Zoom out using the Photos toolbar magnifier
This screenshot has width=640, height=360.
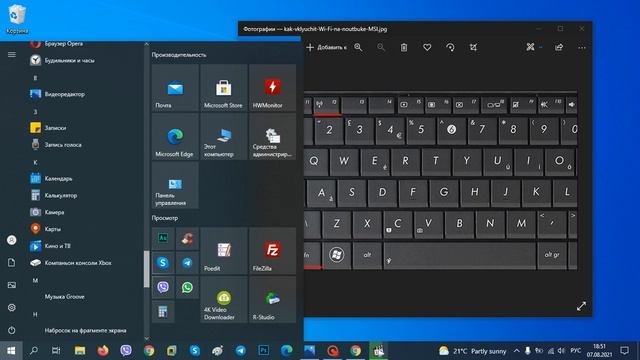coord(381,47)
